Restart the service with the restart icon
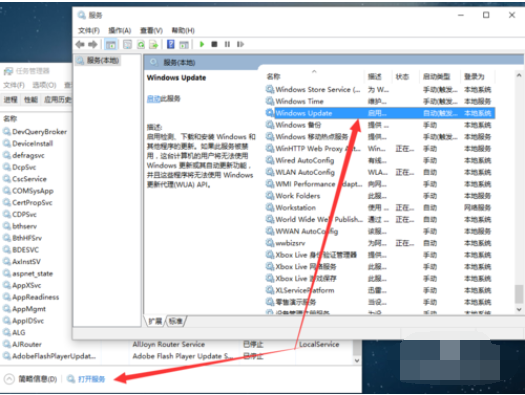 (x=240, y=44)
